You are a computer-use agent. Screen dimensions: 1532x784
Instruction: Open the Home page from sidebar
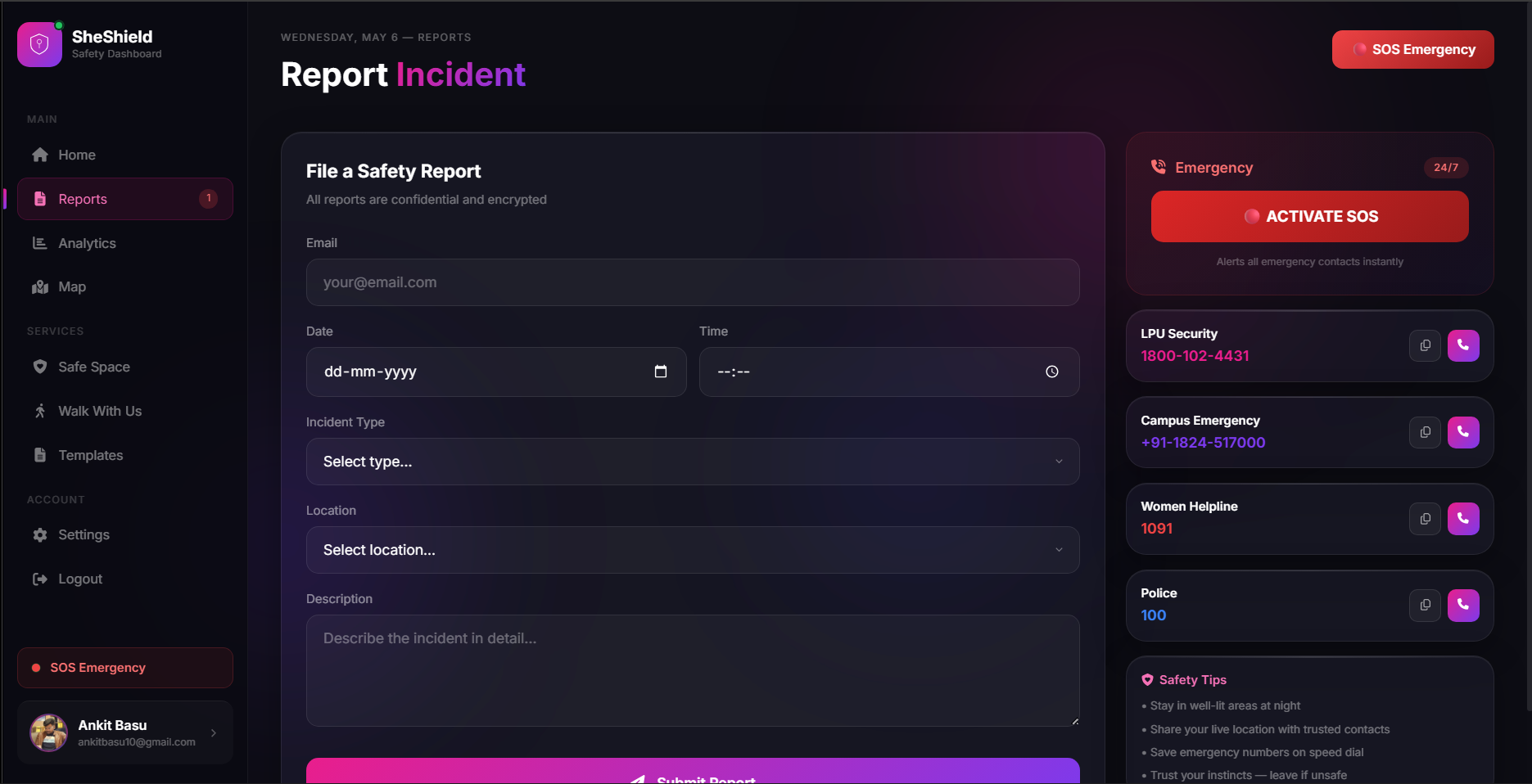click(125, 155)
